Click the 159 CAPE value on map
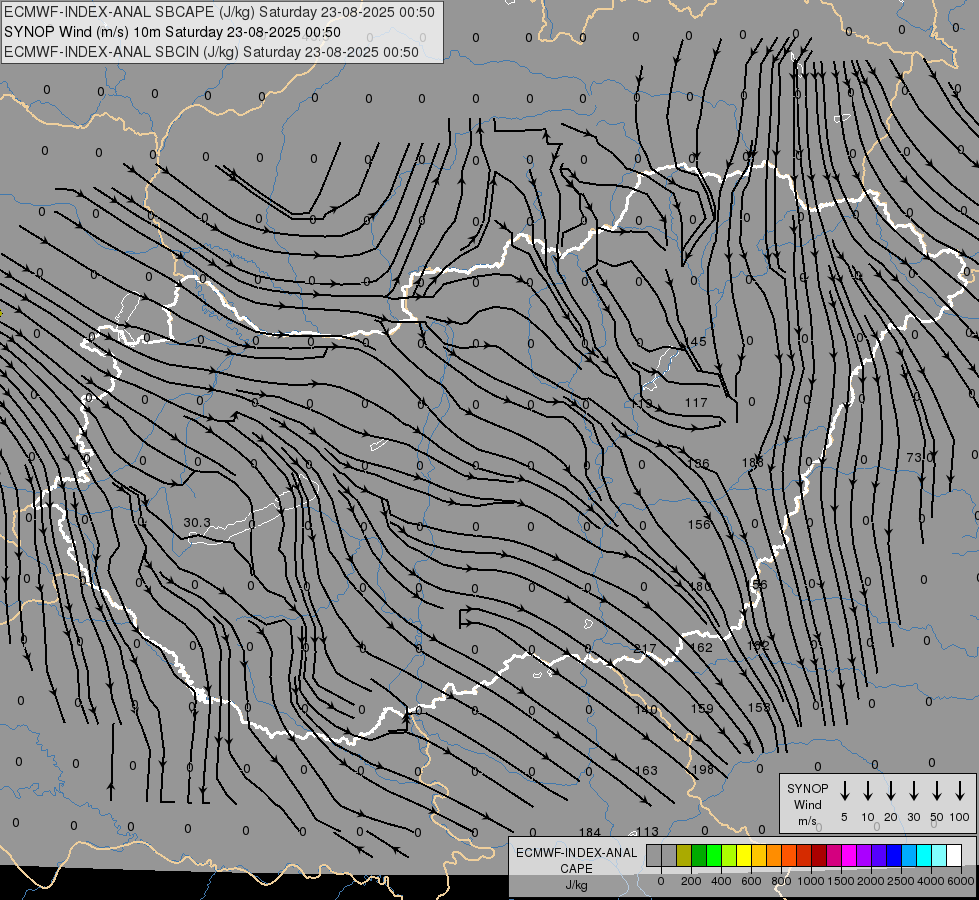979x900 pixels. tap(702, 708)
